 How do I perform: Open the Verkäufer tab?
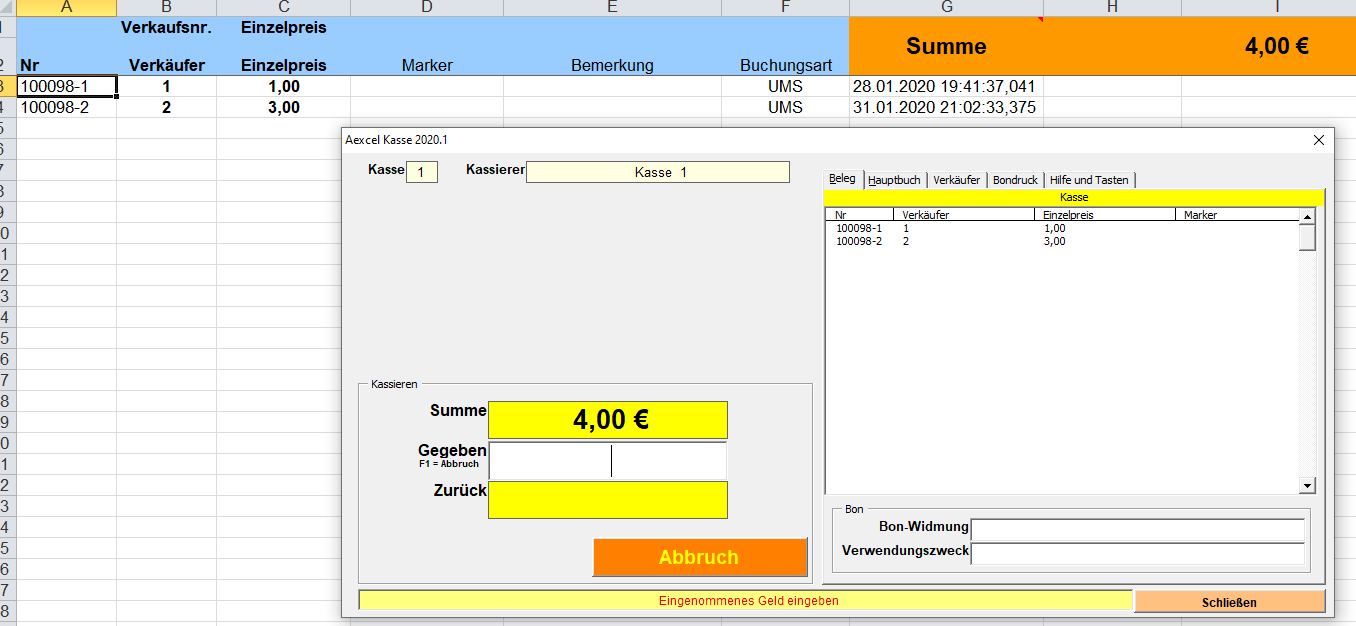pyautogui.click(x=955, y=179)
